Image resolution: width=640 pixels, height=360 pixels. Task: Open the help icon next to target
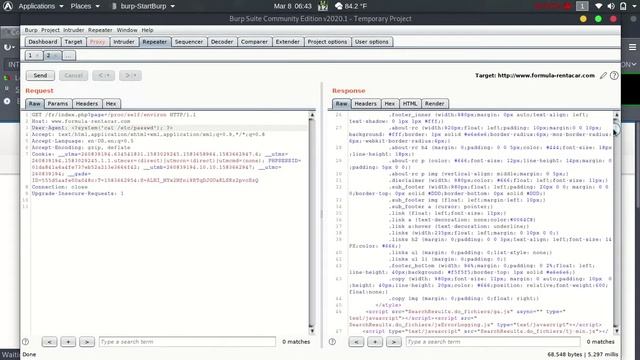[614, 76]
